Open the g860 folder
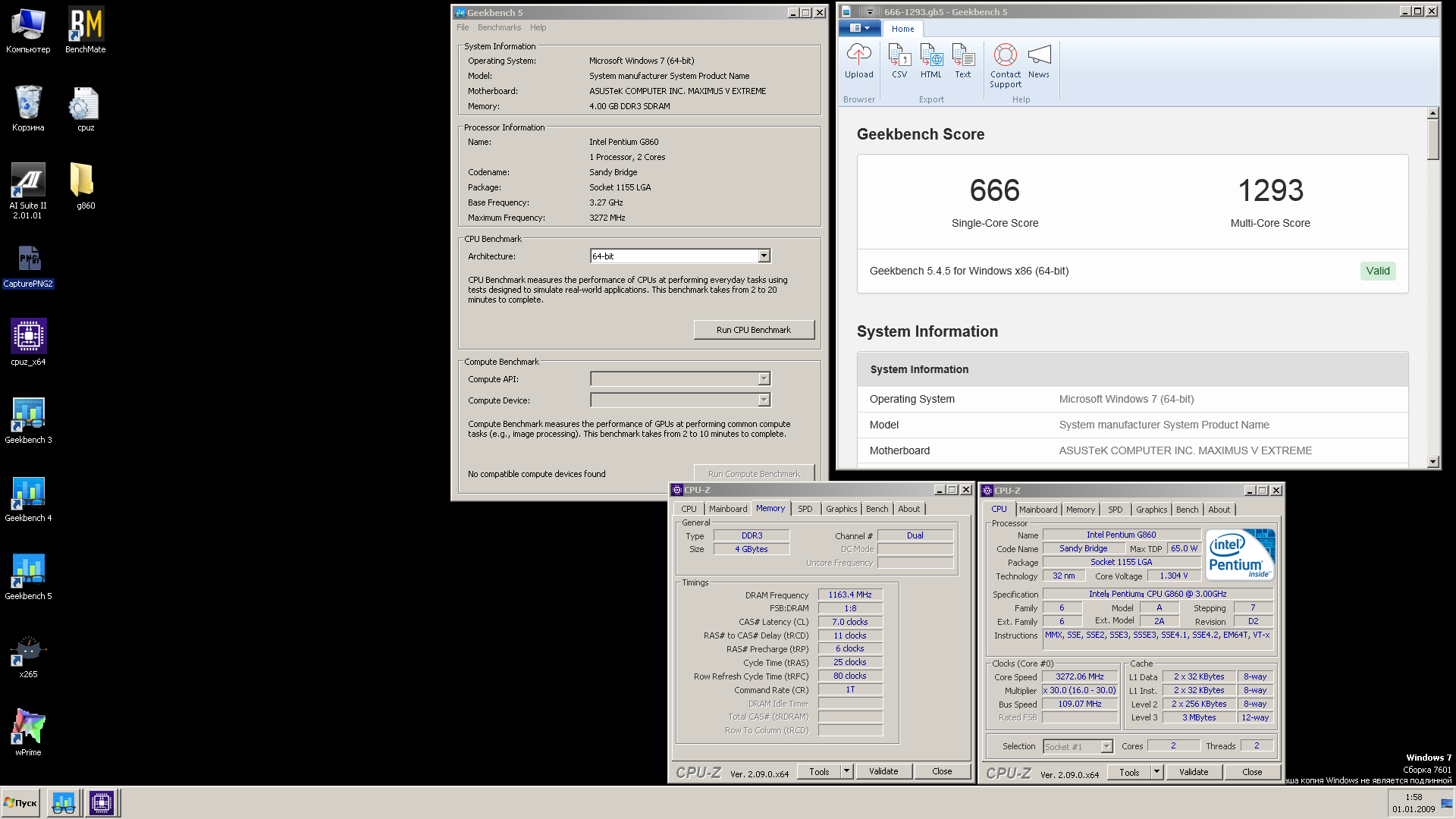Image resolution: width=1456 pixels, height=819 pixels. [x=86, y=187]
